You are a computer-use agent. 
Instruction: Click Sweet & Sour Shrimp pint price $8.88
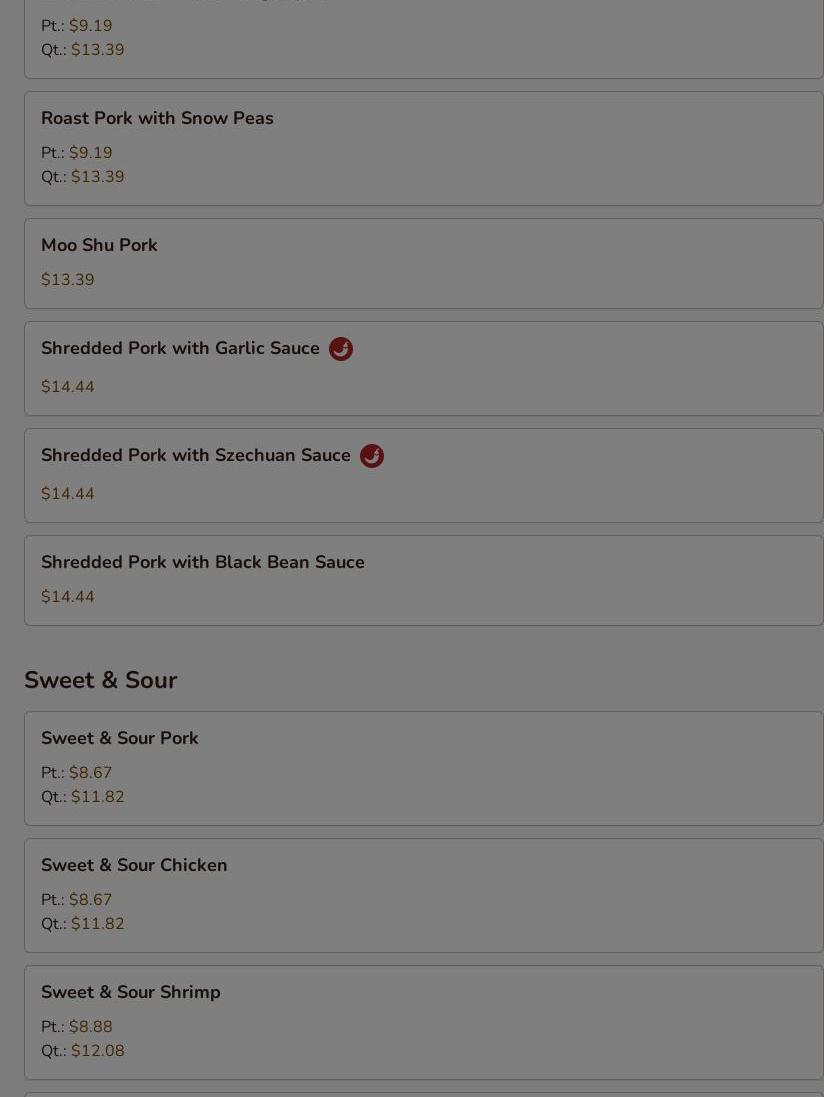[90, 1026]
